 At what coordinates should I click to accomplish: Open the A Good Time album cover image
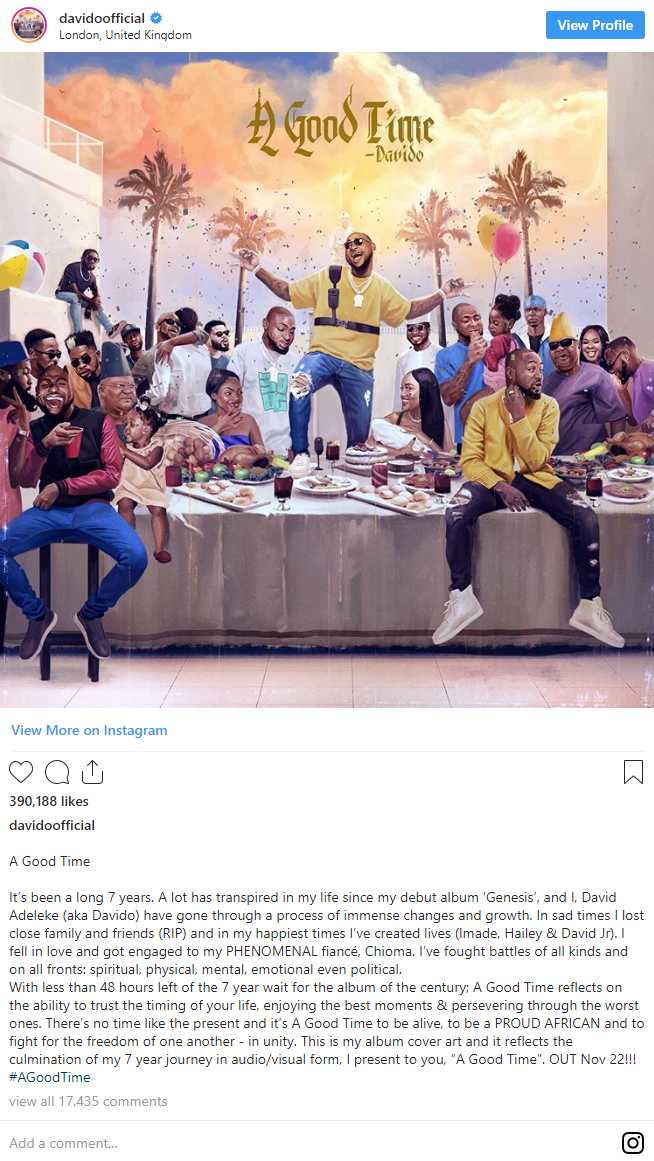pos(327,380)
